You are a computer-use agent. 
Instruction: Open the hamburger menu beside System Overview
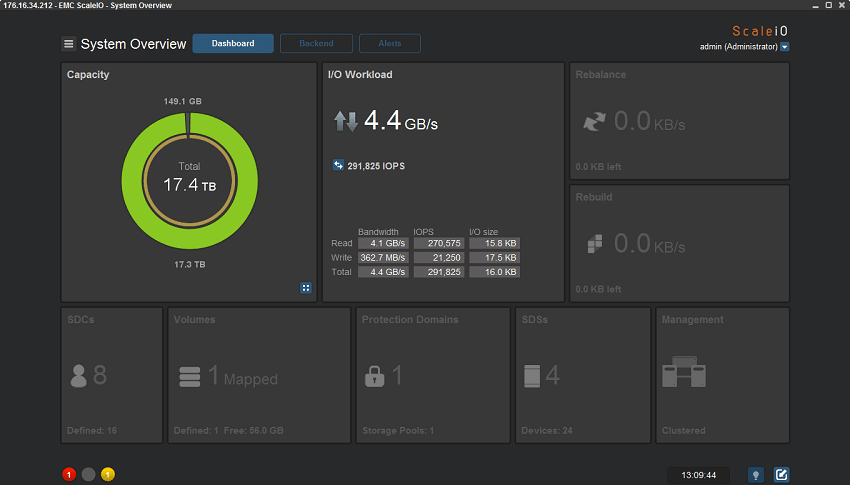pos(68,44)
